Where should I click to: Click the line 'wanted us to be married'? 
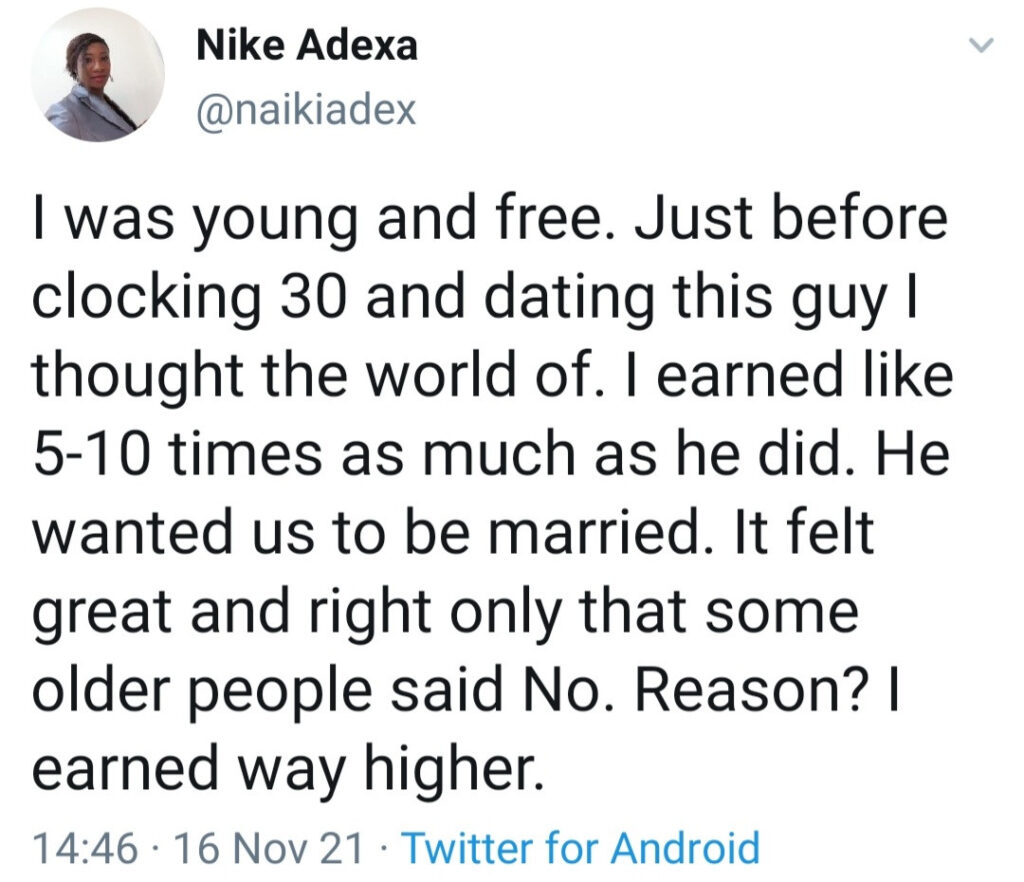[x=453, y=531]
